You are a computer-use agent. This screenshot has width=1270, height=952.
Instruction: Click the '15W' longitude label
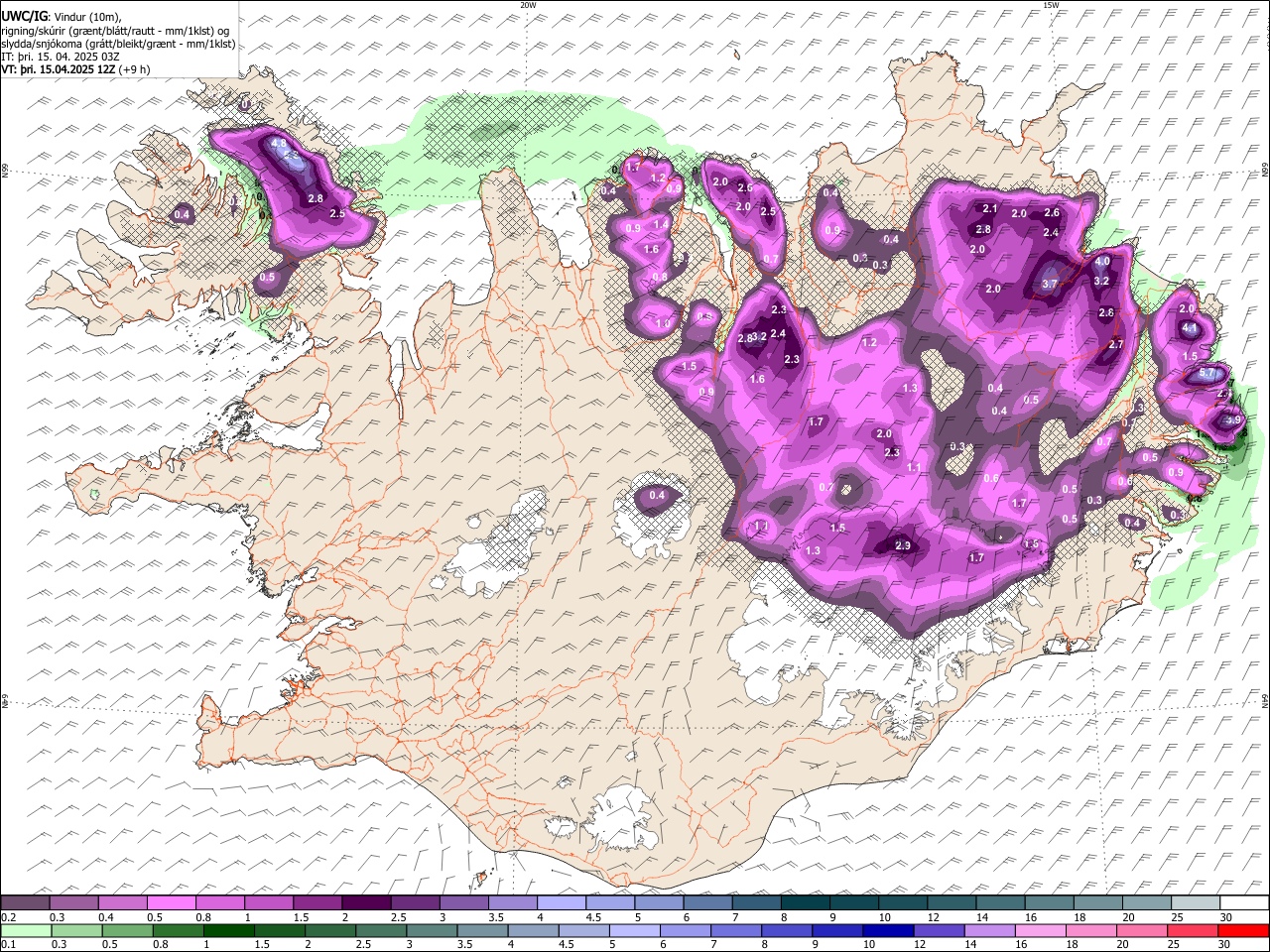click(x=1051, y=5)
